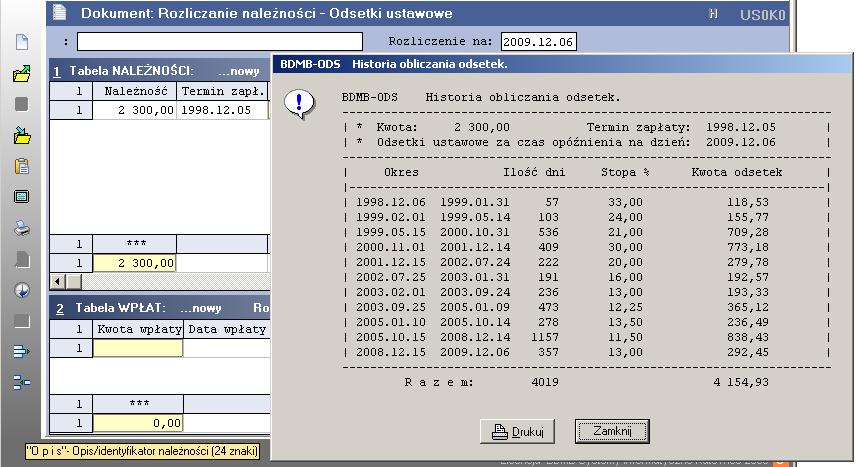This screenshot has height=467, width=856.
Task: Click the teal calculator screen icon
Action: (22, 197)
